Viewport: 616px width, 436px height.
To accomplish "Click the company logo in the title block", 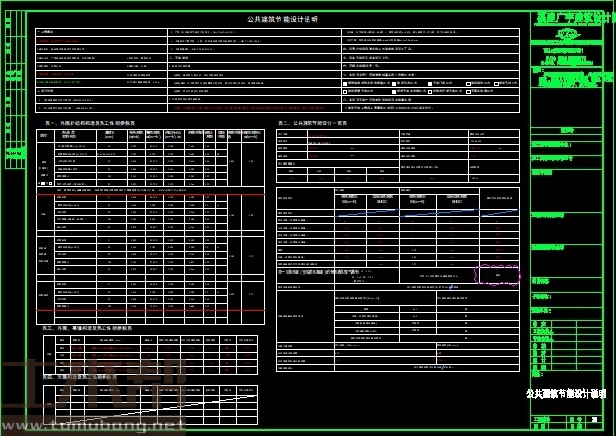I will pos(566,35).
